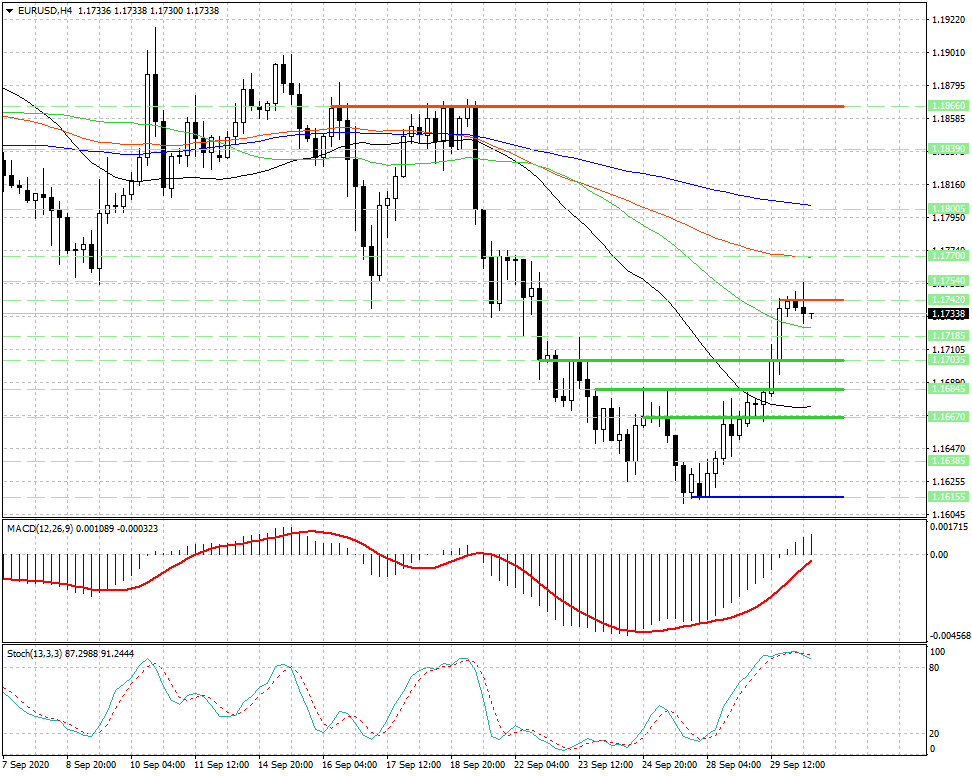Click the 80 level on the Stochastic scale

935,668
